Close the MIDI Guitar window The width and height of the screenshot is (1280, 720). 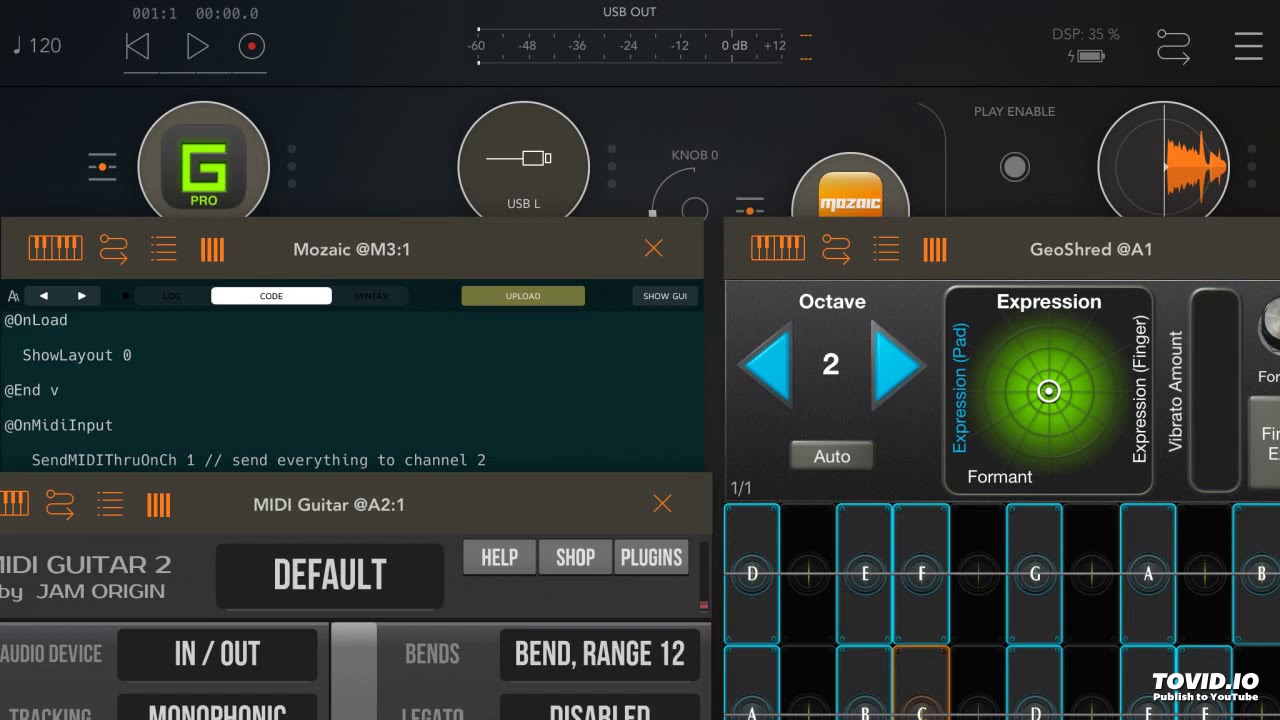point(662,504)
